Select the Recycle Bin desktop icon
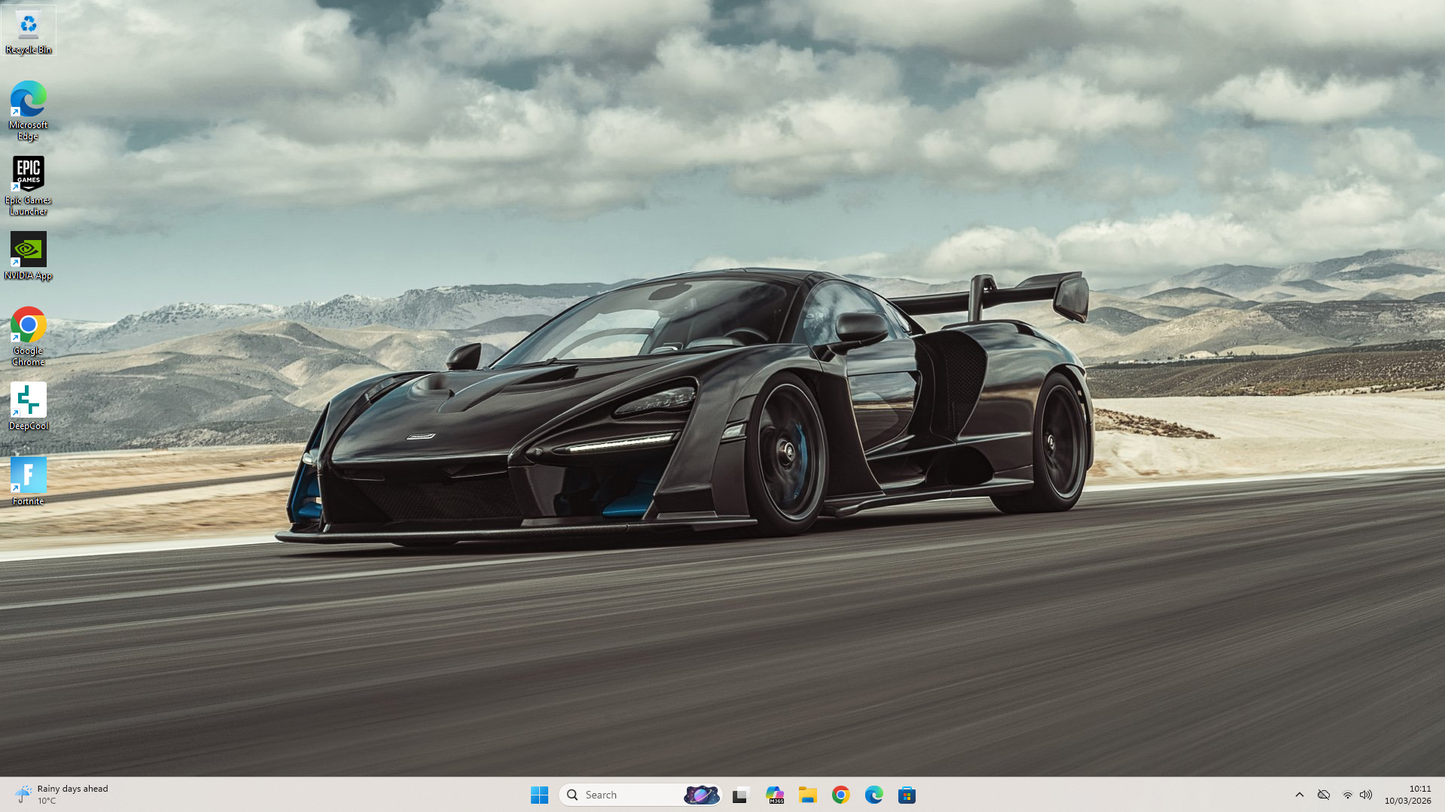This screenshot has height=812, width=1445. tap(28, 30)
